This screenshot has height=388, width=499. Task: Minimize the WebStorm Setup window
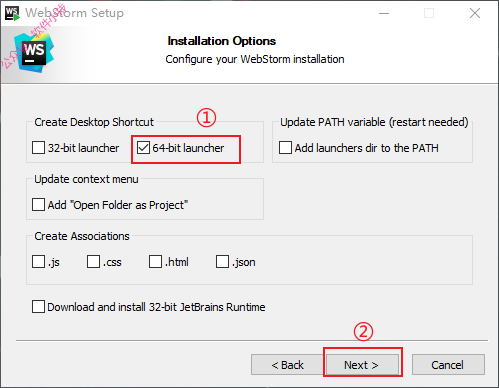[384, 13]
